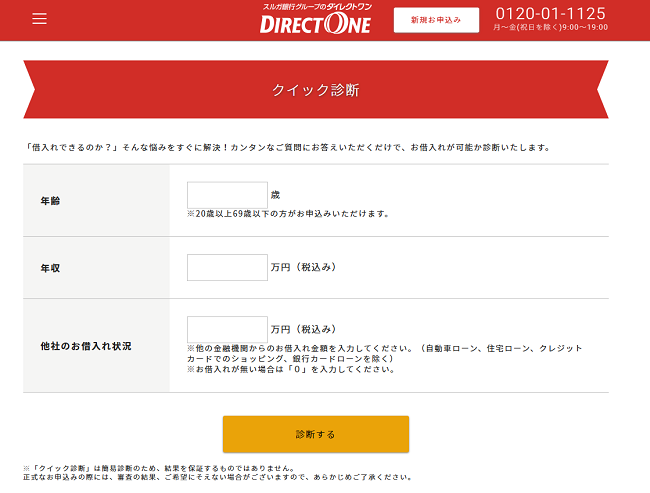Click 万円（税込み） beside the 年収 field
Screen dimensions: 650x493
coord(303,267)
